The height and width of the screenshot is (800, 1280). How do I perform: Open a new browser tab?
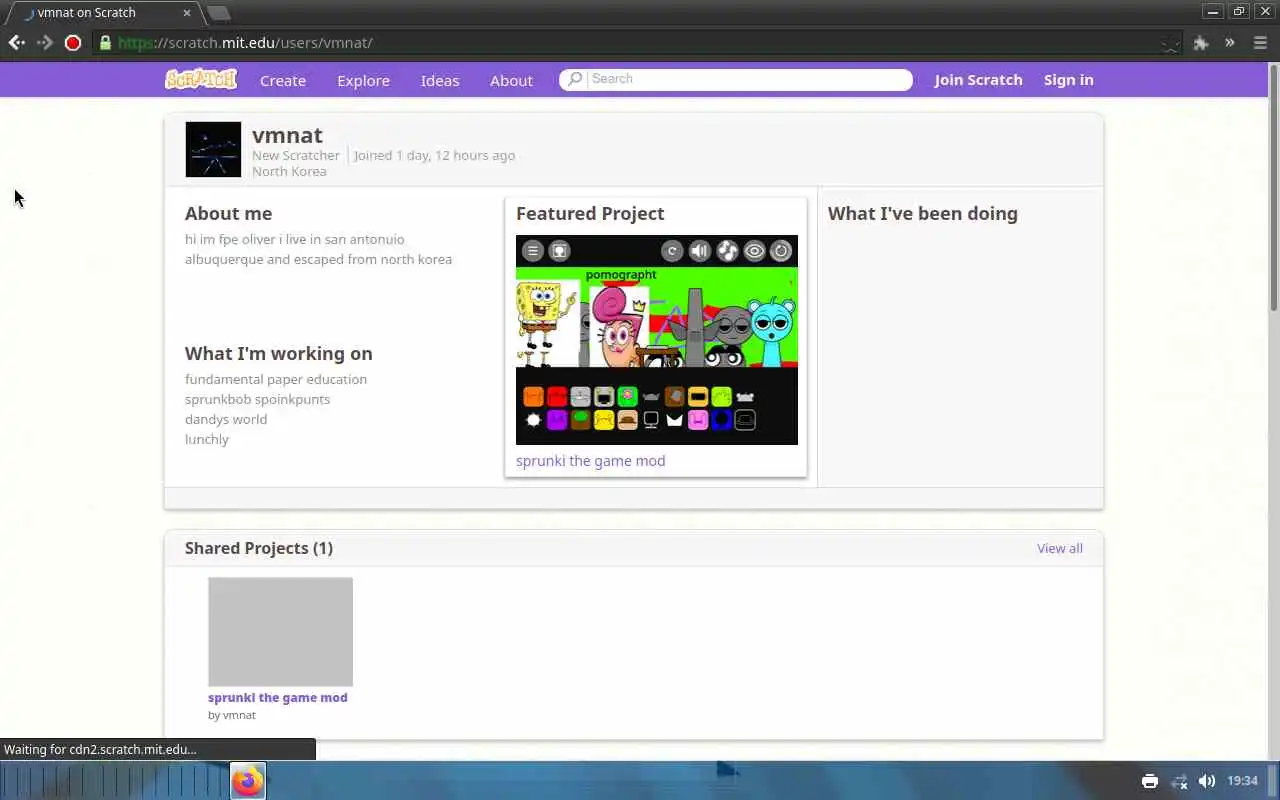click(218, 13)
